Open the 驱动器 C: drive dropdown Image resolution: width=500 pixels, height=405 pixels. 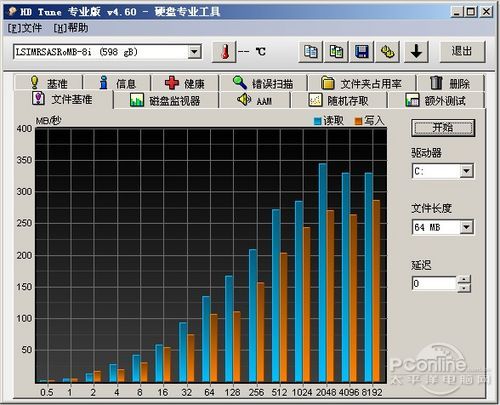point(466,171)
